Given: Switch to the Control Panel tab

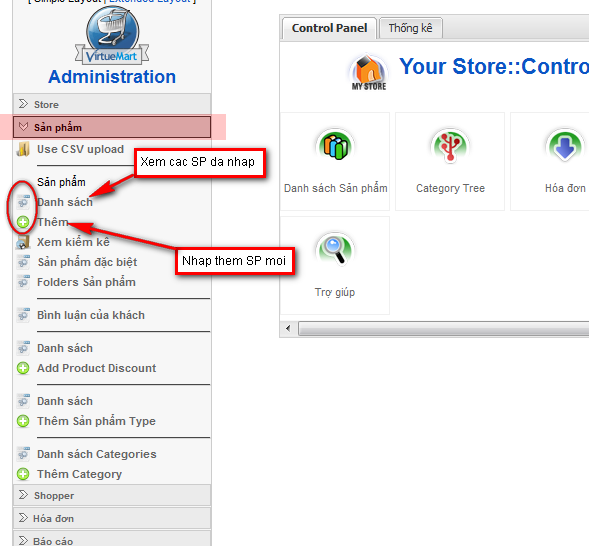Looking at the screenshot, I should point(329,28).
